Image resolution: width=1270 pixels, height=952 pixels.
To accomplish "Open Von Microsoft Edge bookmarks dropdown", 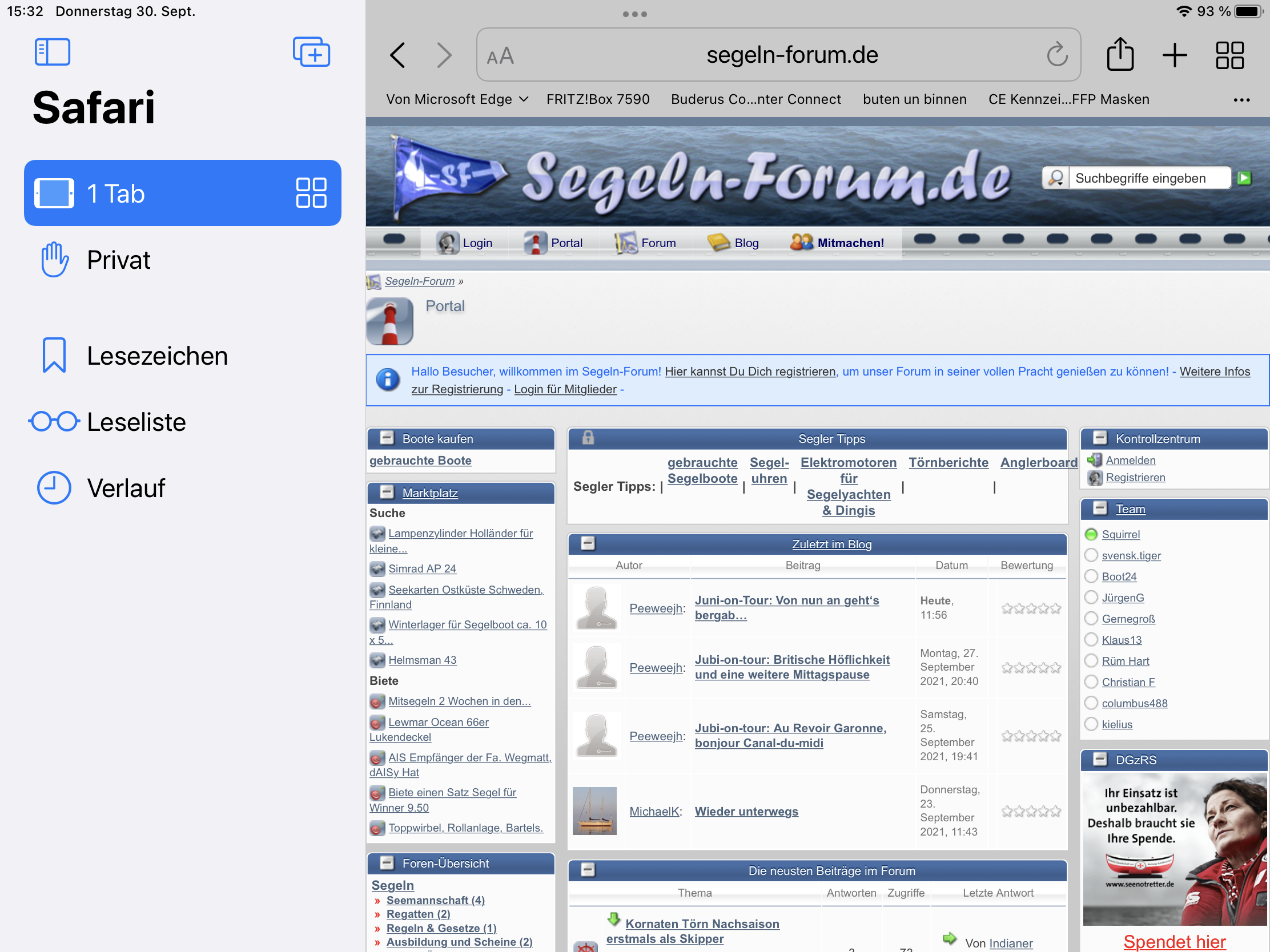I will 457,99.
